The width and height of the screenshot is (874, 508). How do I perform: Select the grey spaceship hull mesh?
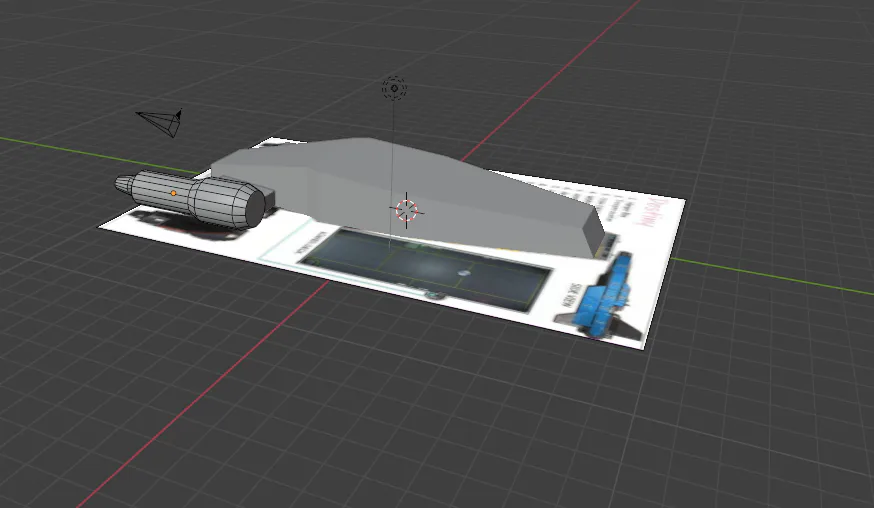407,195
